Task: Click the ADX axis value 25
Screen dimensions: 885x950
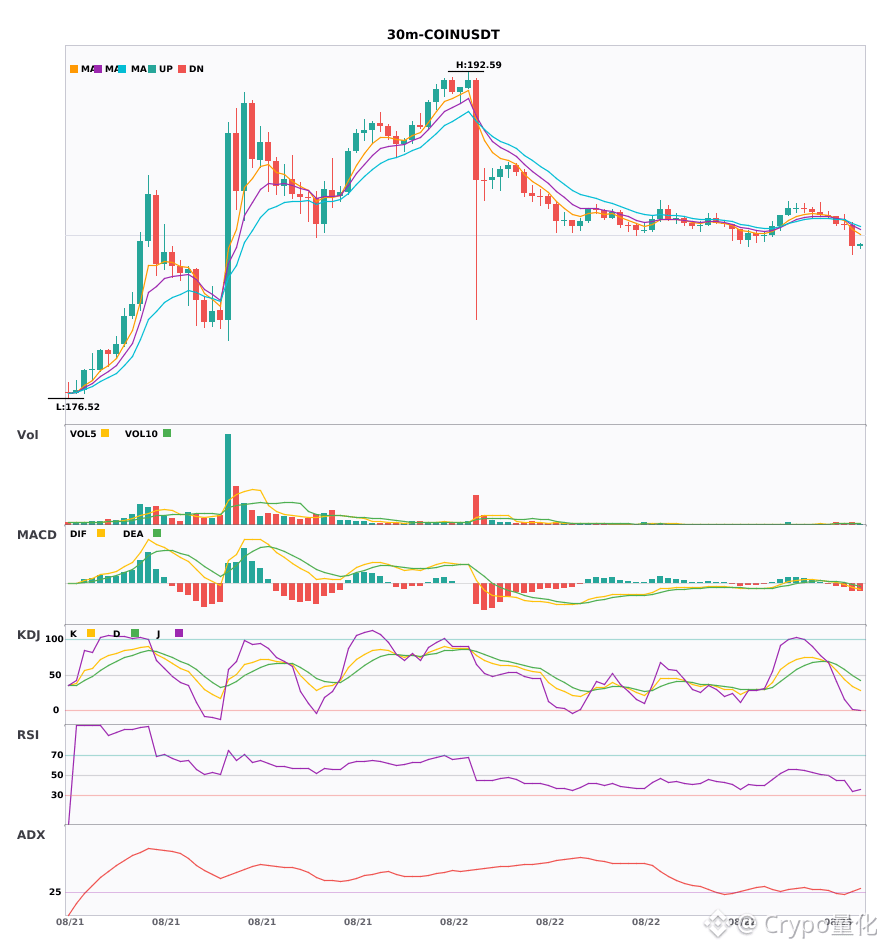Action: pyautogui.click(x=55, y=892)
